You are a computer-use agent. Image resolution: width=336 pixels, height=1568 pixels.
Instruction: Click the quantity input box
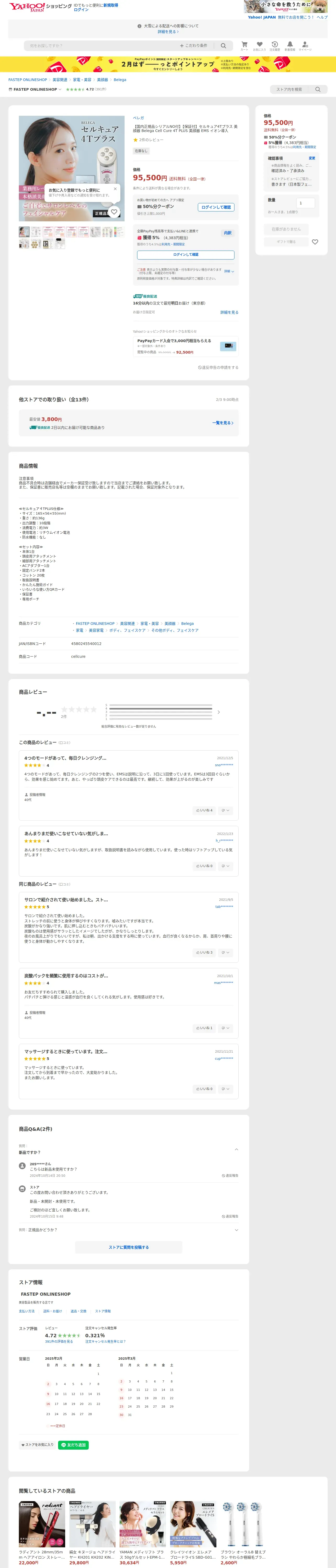point(305,203)
